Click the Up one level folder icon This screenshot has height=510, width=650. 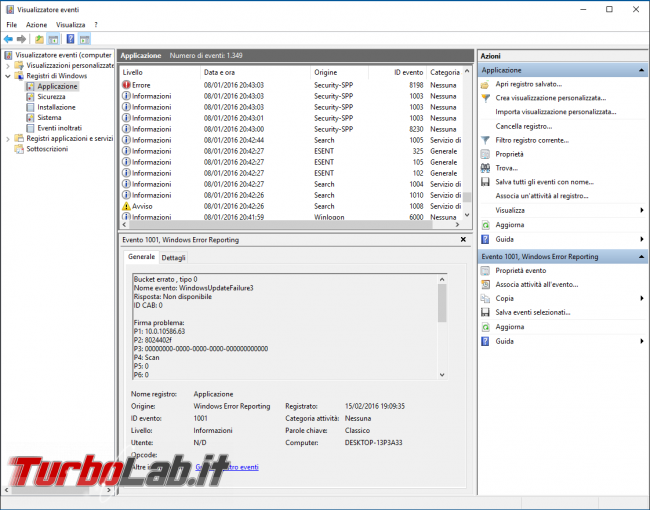tap(39, 39)
